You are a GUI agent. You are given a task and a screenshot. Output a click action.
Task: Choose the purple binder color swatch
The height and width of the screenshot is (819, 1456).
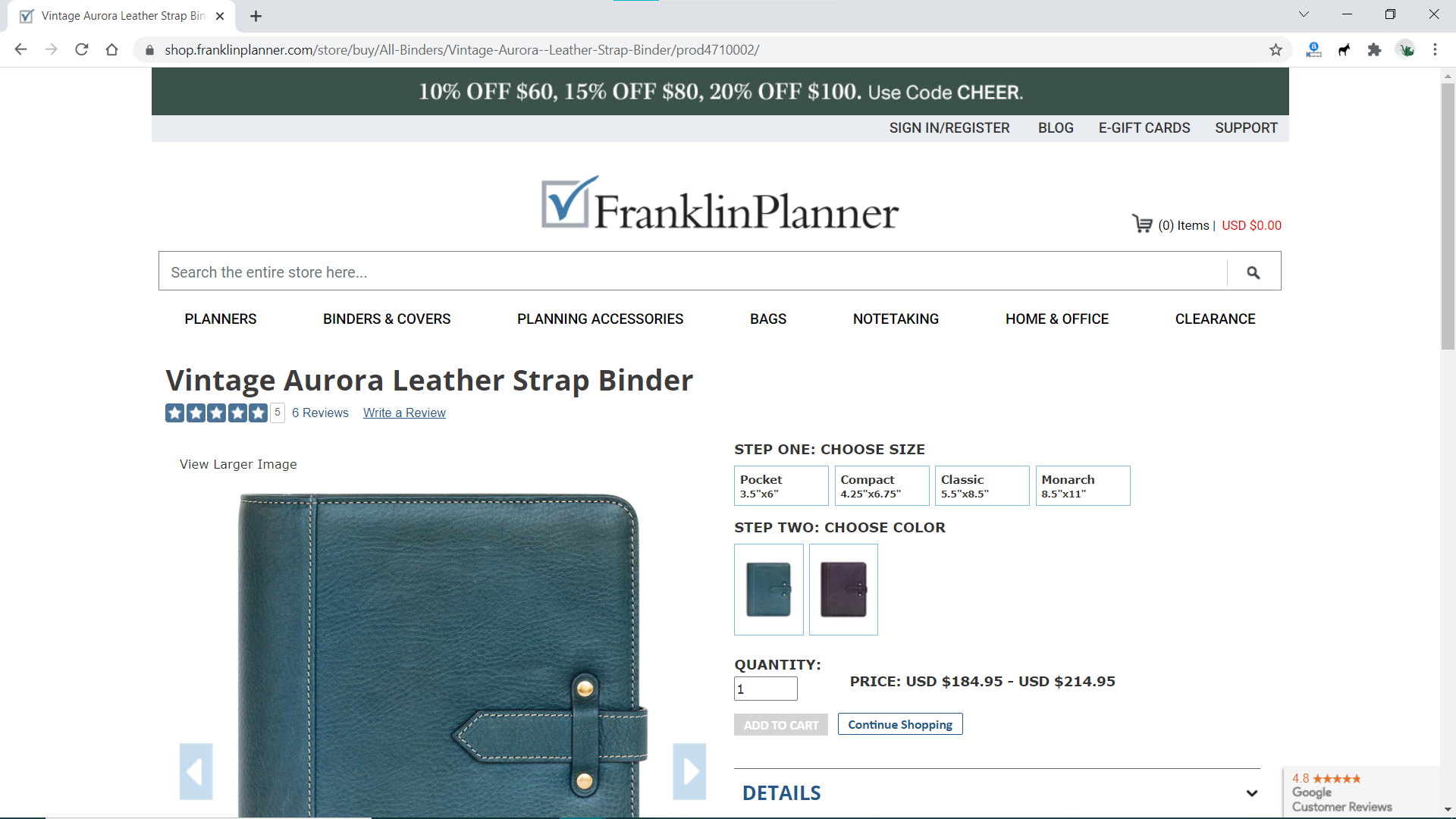[x=843, y=589]
